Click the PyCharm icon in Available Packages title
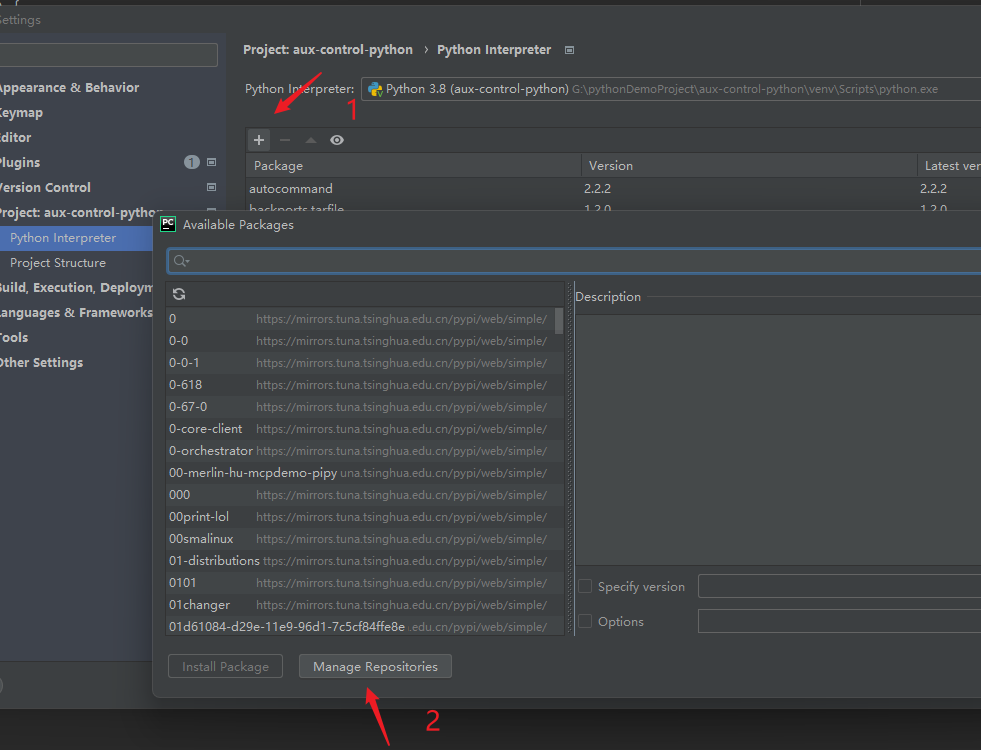Screen dimensions: 981x750 coord(168,225)
